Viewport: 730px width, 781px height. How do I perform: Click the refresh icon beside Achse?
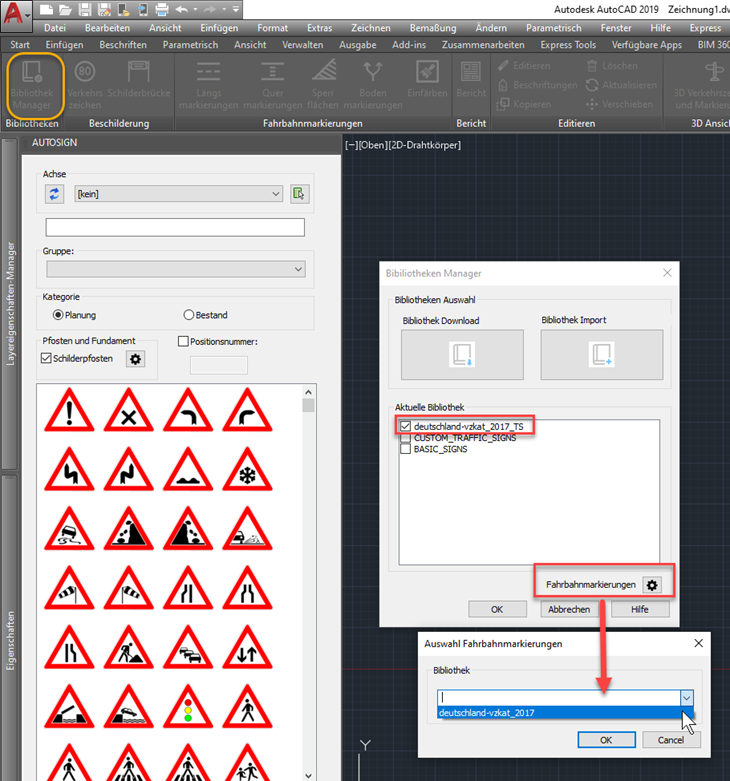(x=54, y=193)
